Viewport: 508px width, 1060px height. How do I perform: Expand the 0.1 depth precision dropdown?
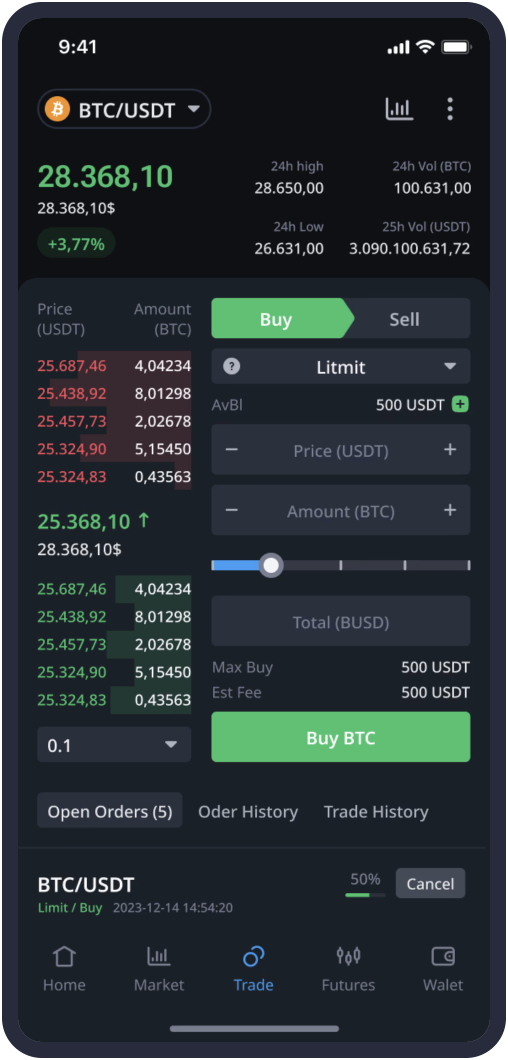tap(114, 745)
